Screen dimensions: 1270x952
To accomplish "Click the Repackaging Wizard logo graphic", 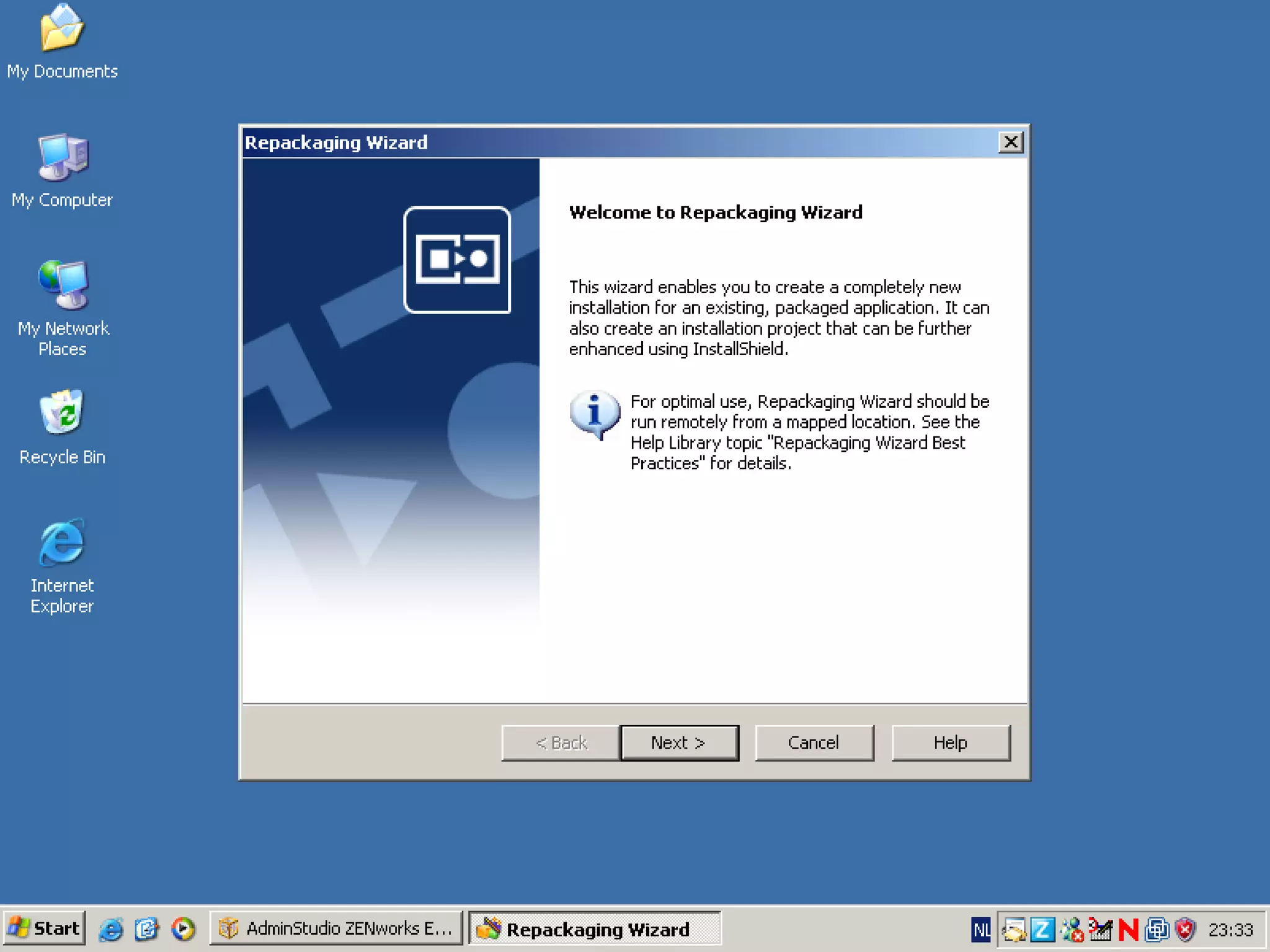I will click(x=457, y=260).
